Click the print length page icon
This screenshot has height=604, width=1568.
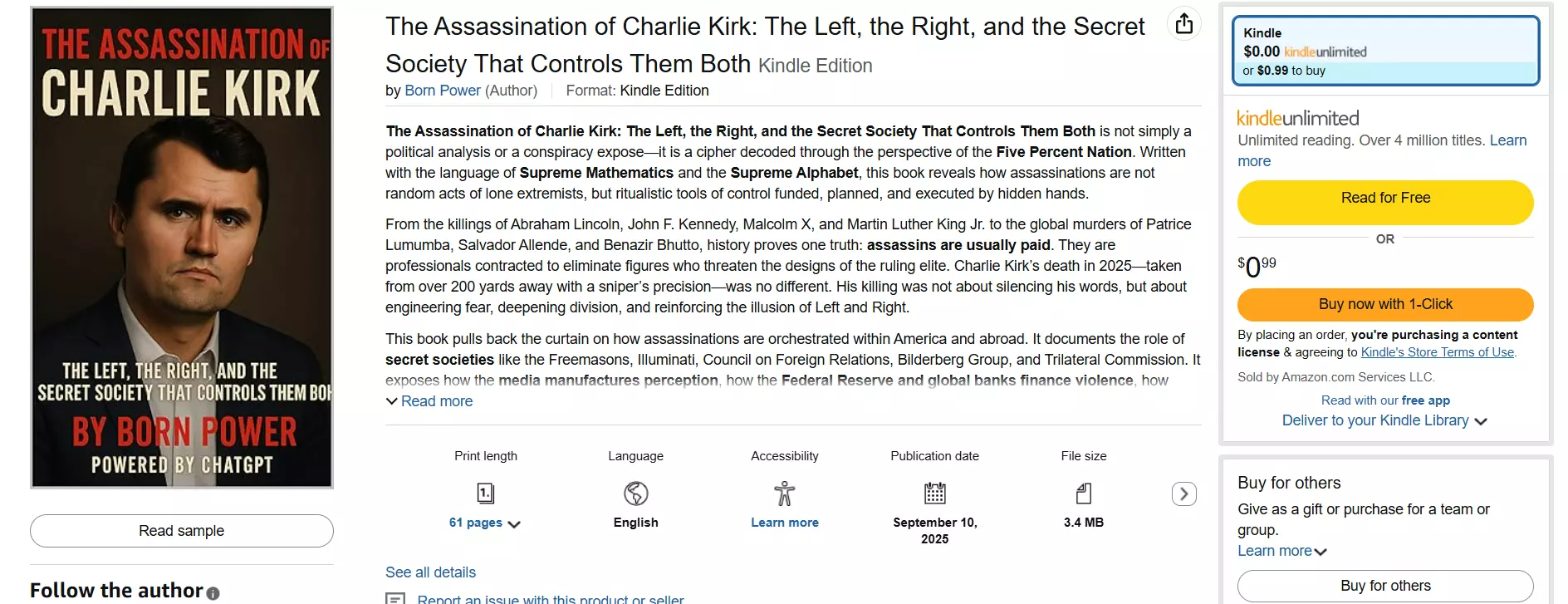tap(486, 494)
